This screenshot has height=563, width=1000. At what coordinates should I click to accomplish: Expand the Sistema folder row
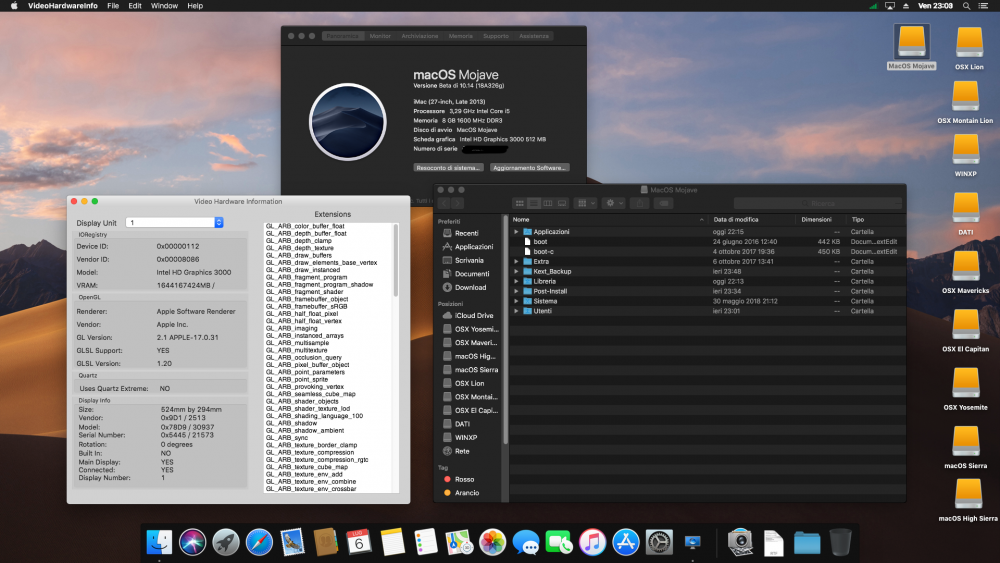(x=516, y=301)
